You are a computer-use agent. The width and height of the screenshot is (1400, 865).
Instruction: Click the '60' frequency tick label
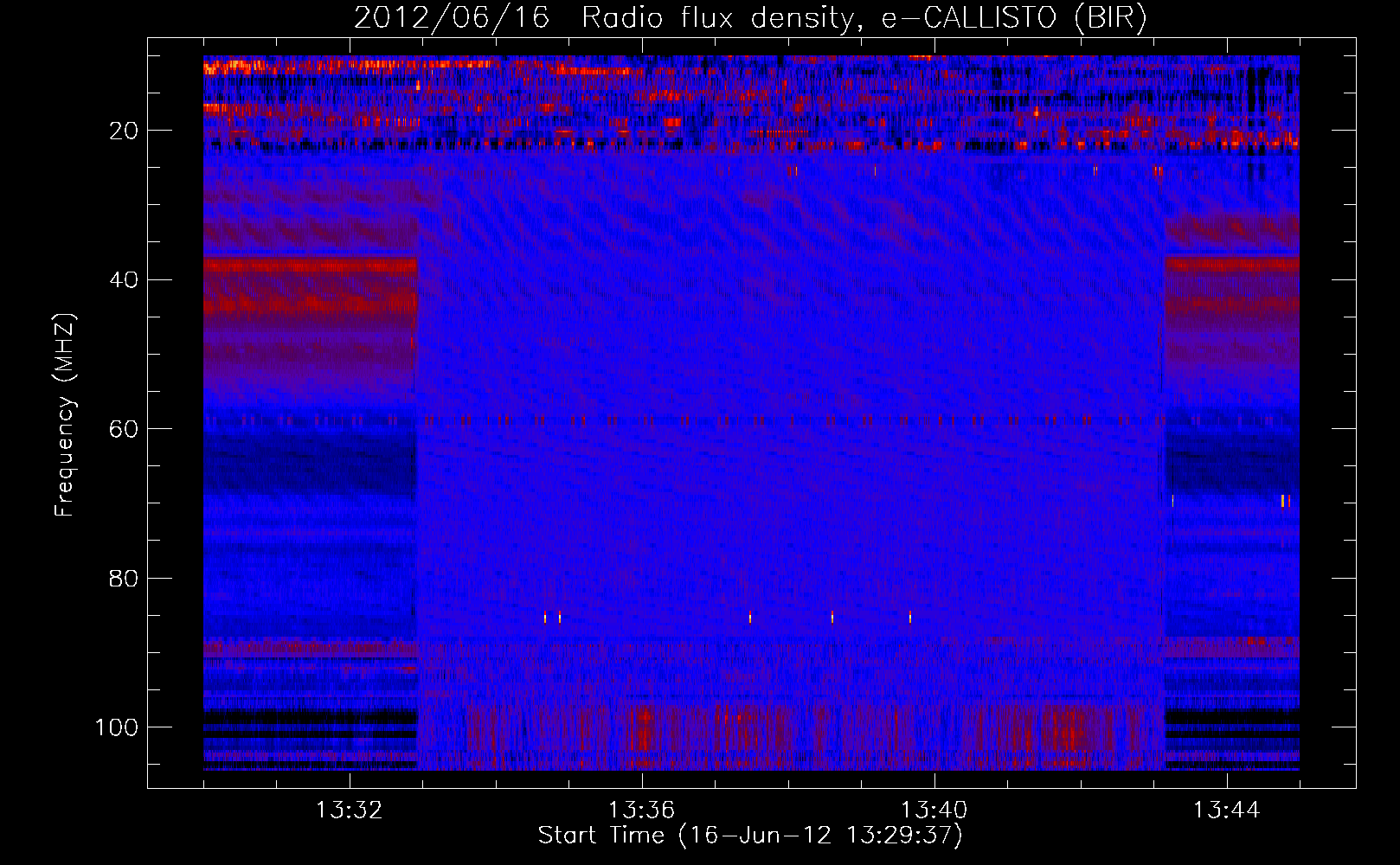click(125, 429)
